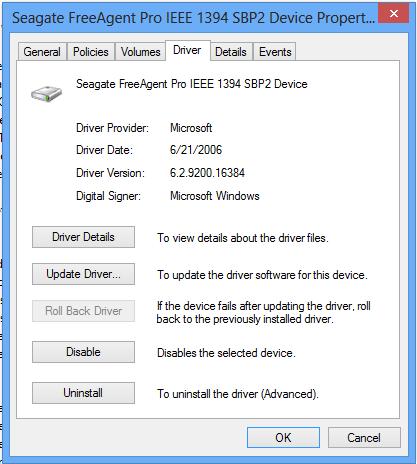Click the device name heading text
Screen dimensions: 417x464
click(192, 84)
